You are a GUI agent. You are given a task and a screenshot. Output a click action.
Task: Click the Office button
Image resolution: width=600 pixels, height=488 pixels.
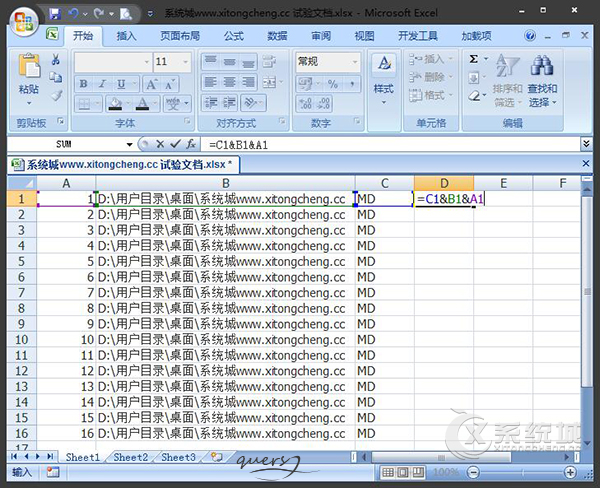point(24,21)
